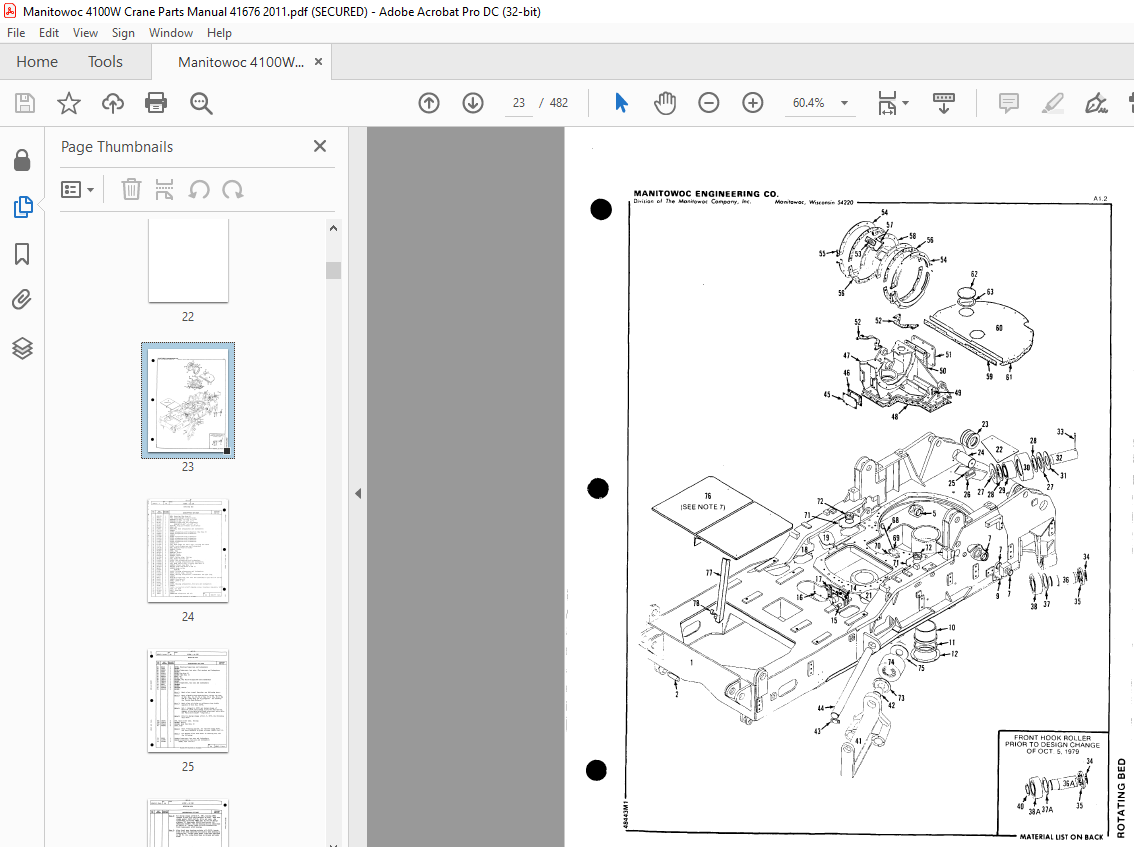The width and height of the screenshot is (1134, 847).
Task: Open the Edit menu
Action: click(x=48, y=33)
